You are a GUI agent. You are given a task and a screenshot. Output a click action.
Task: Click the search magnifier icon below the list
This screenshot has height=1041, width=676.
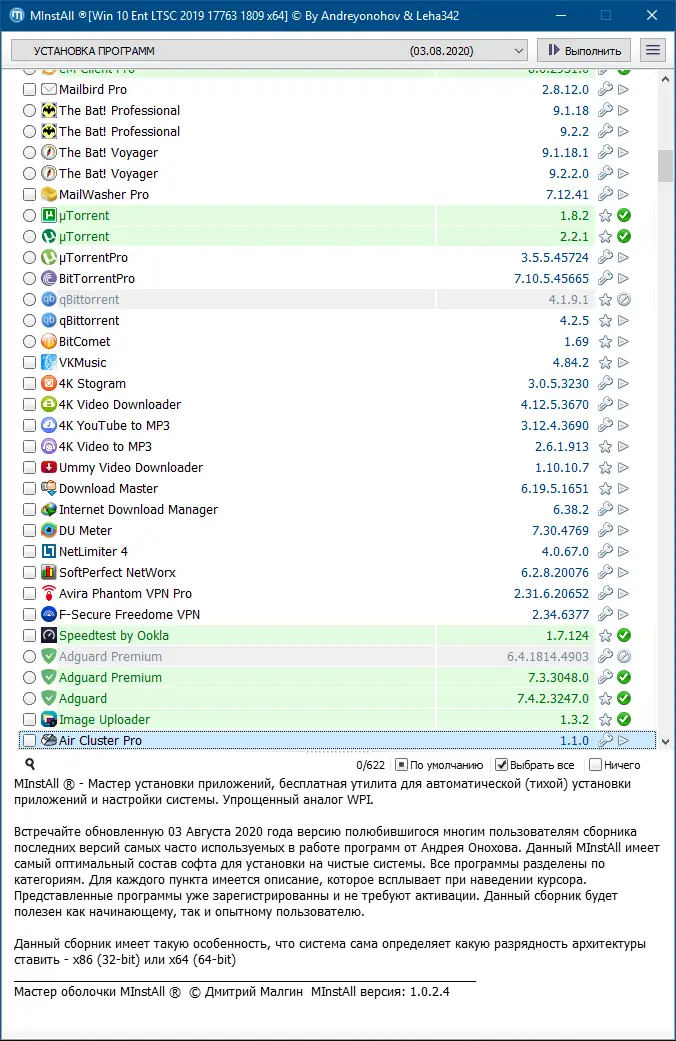[x=30, y=765]
